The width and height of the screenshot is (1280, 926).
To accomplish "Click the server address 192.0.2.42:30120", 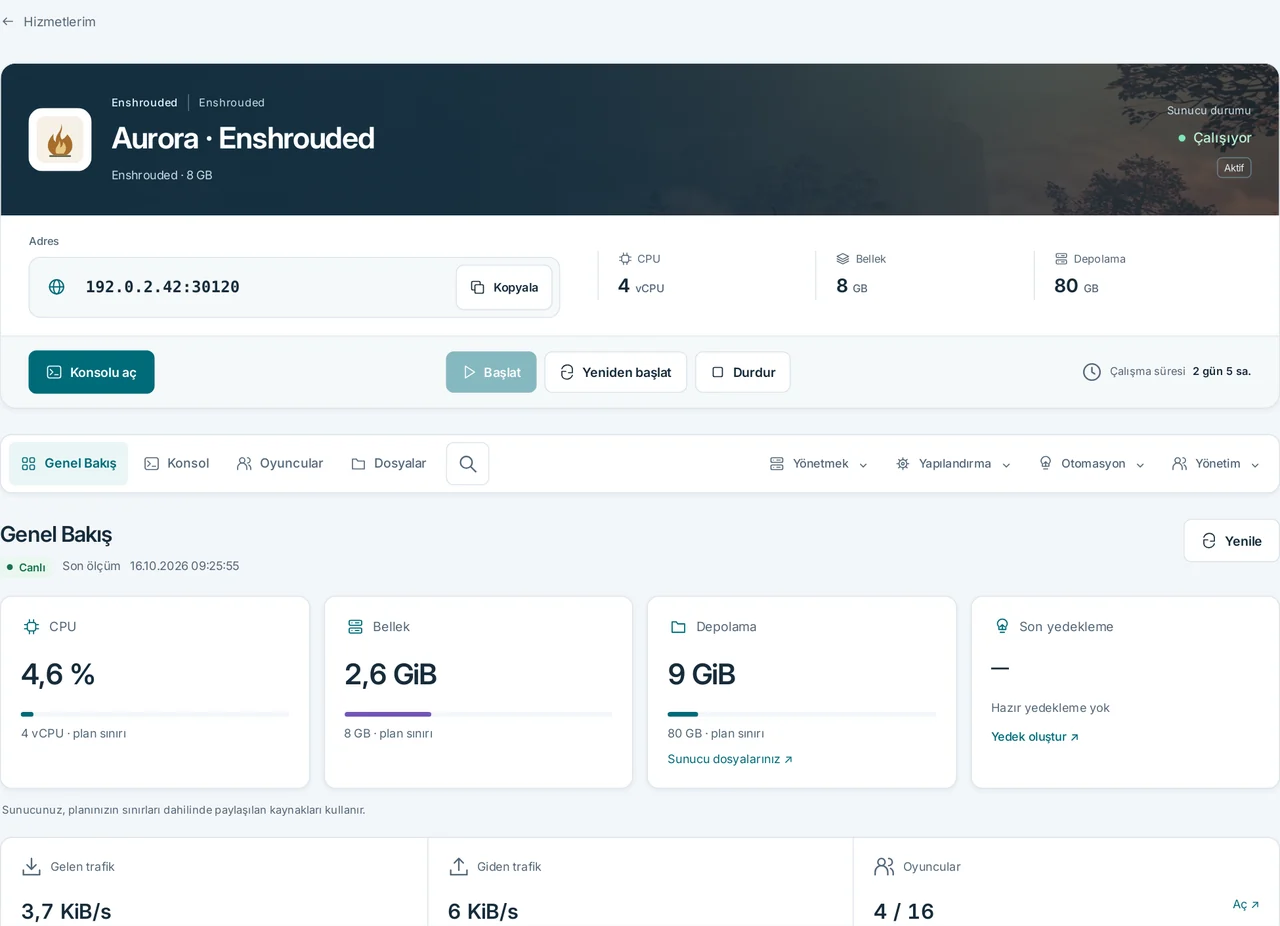I will pos(162,287).
